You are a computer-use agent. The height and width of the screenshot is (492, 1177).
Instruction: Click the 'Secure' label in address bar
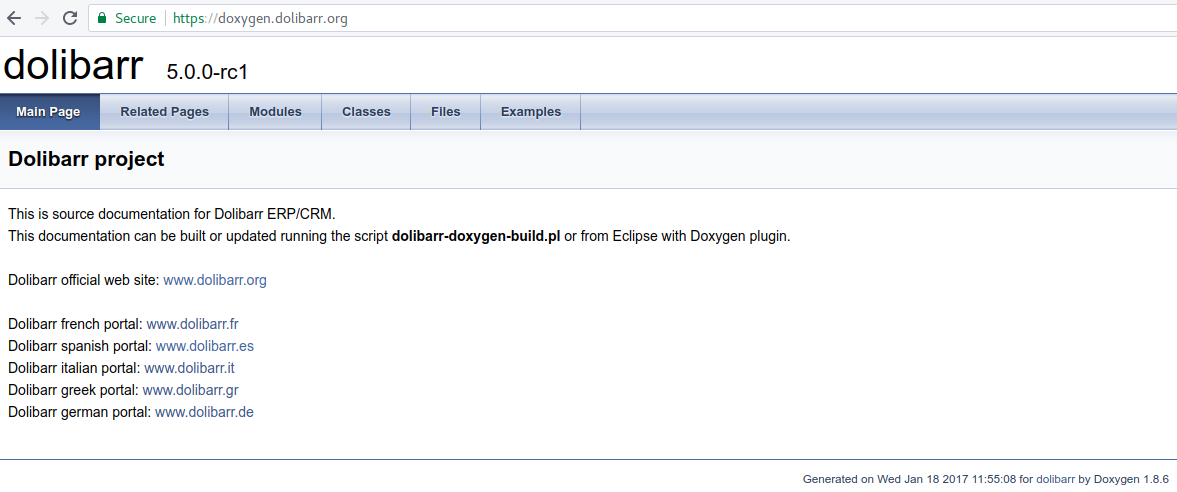tap(136, 19)
